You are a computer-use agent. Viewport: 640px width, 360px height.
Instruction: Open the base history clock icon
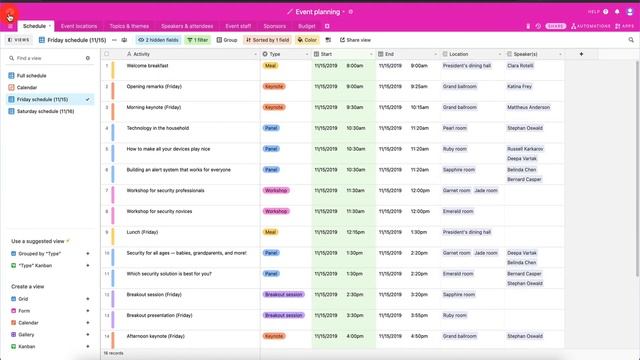pos(538,26)
